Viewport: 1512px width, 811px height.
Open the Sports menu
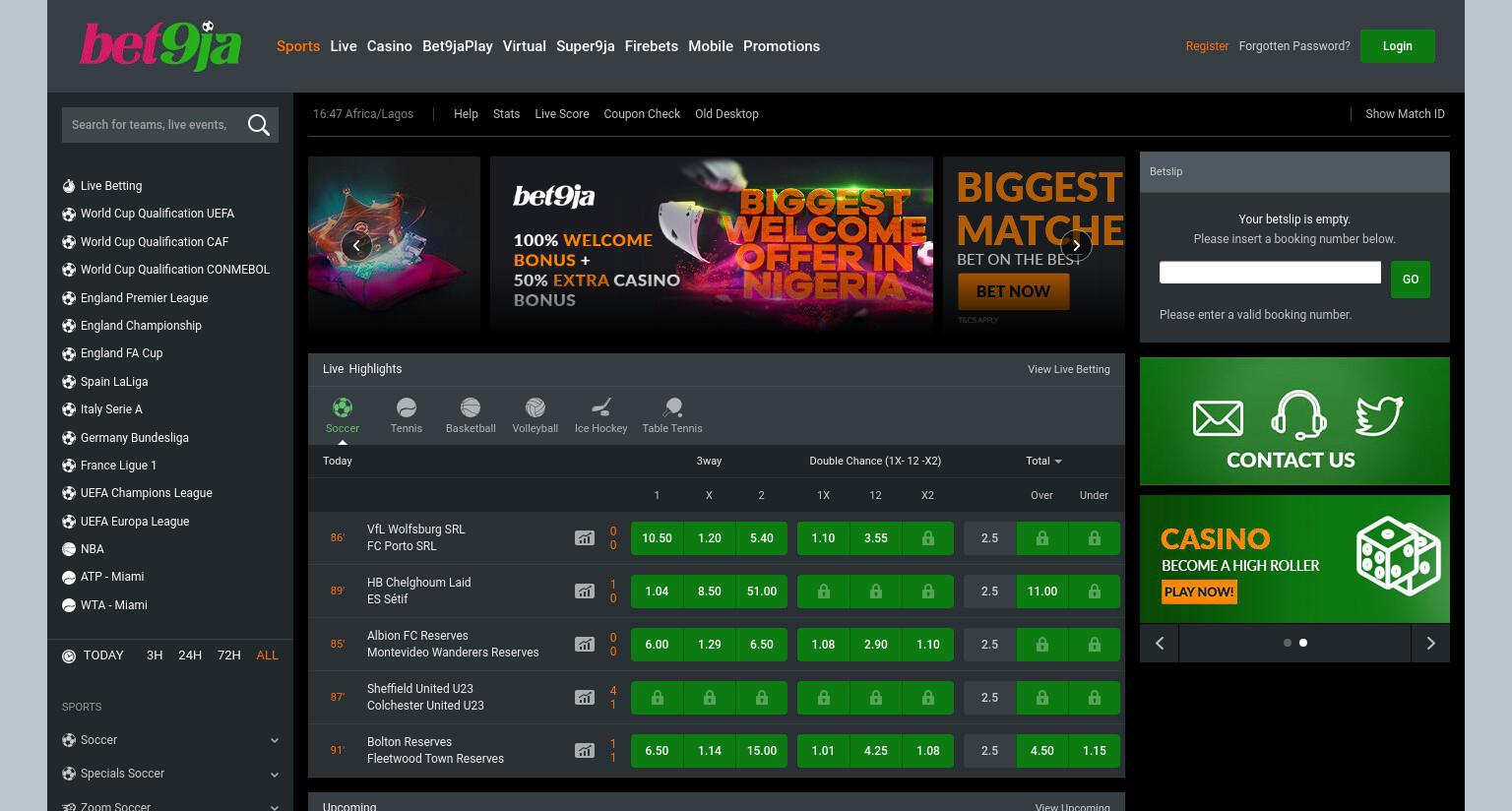pyautogui.click(x=298, y=46)
